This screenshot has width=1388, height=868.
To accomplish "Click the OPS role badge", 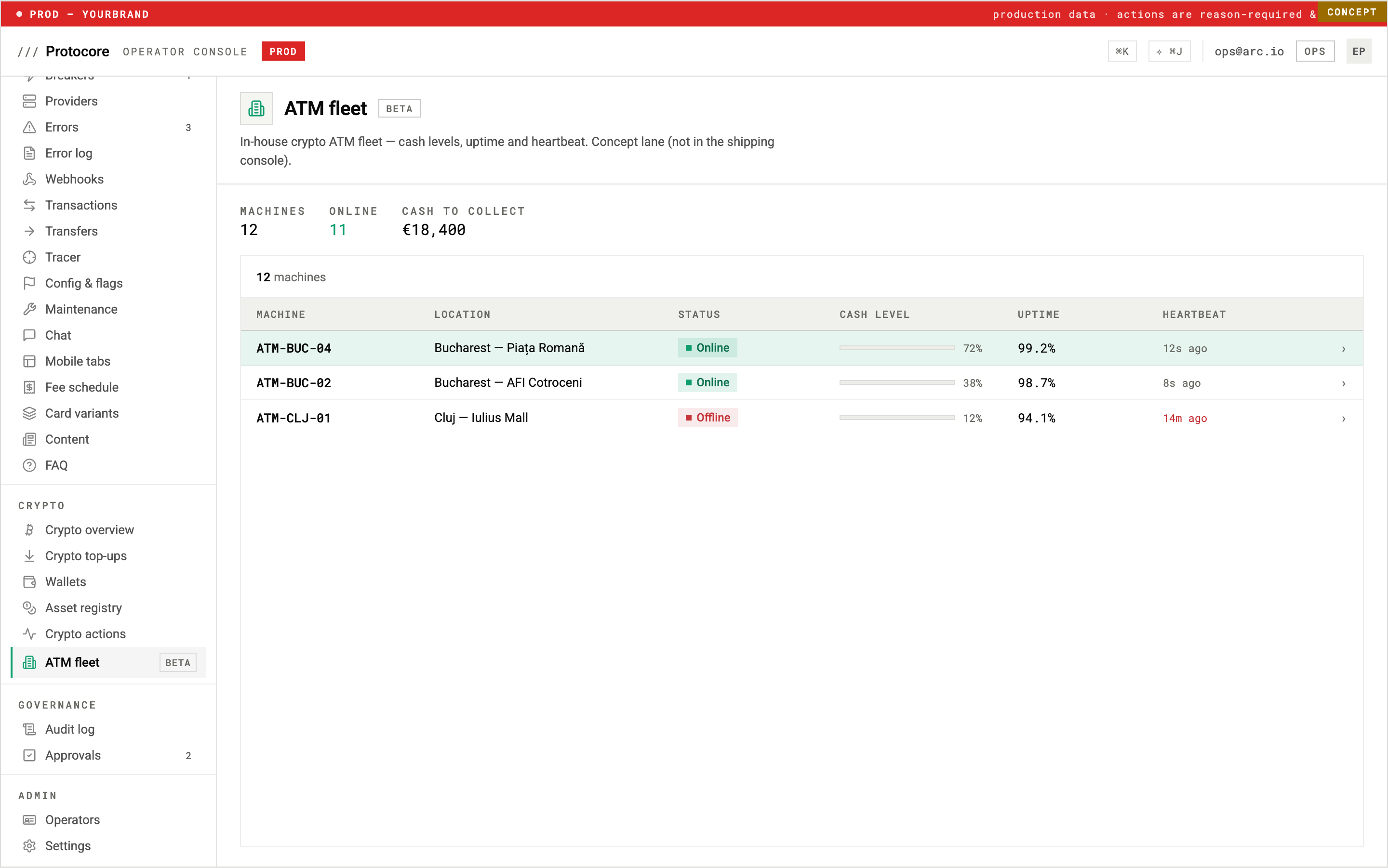I will point(1315,52).
